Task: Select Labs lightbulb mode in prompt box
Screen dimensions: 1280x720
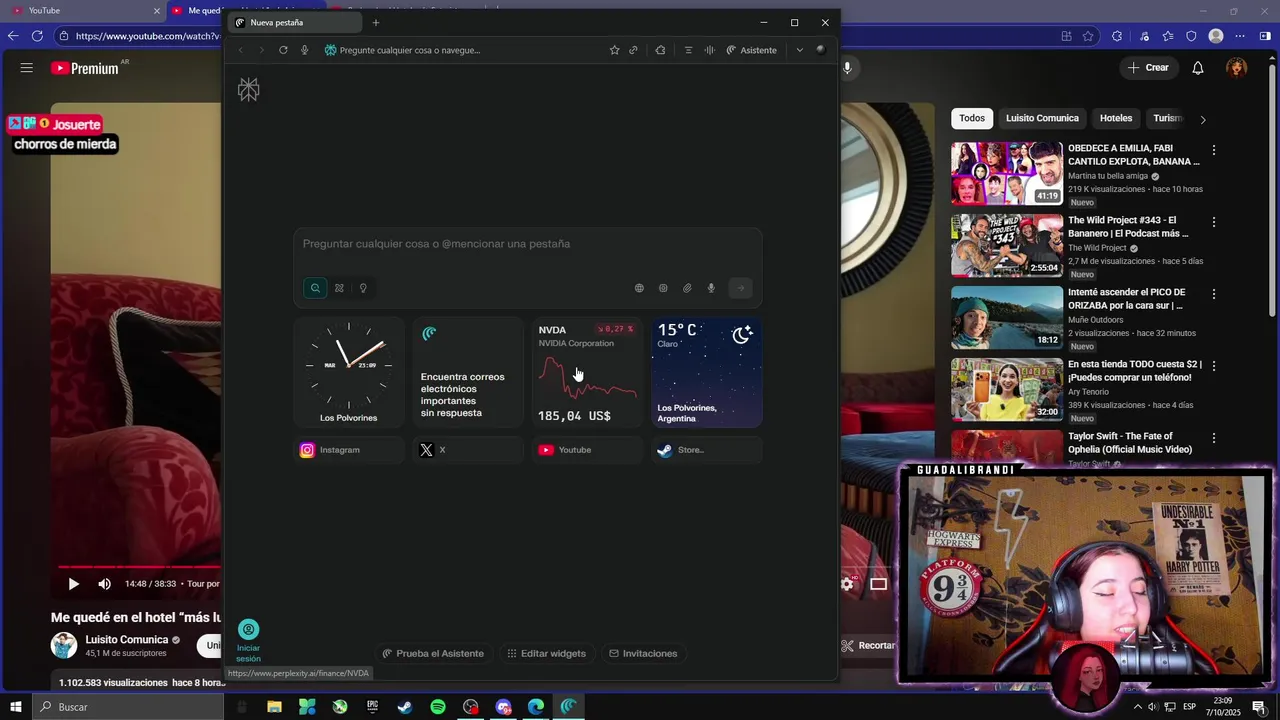Action: pyautogui.click(x=363, y=288)
